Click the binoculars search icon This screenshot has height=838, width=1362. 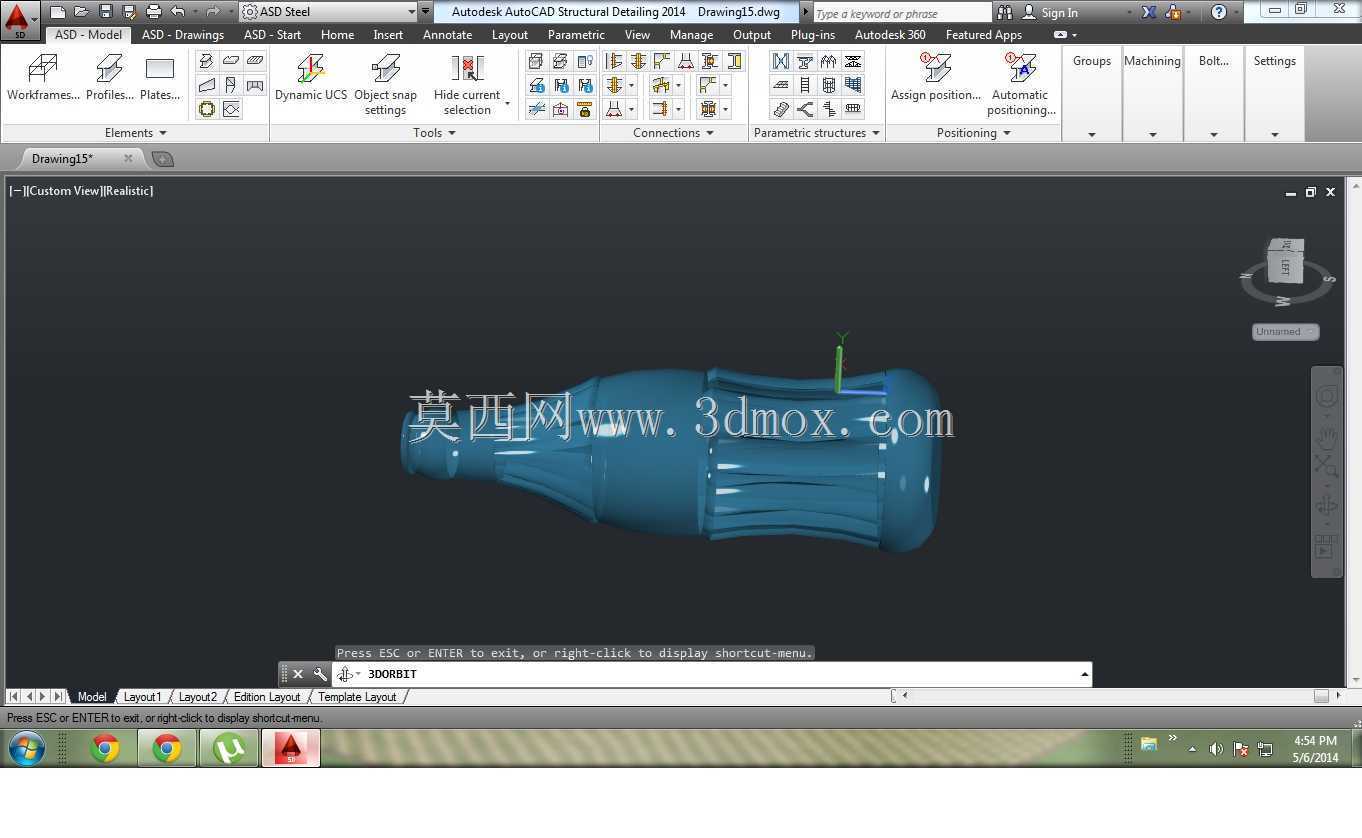point(1005,12)
